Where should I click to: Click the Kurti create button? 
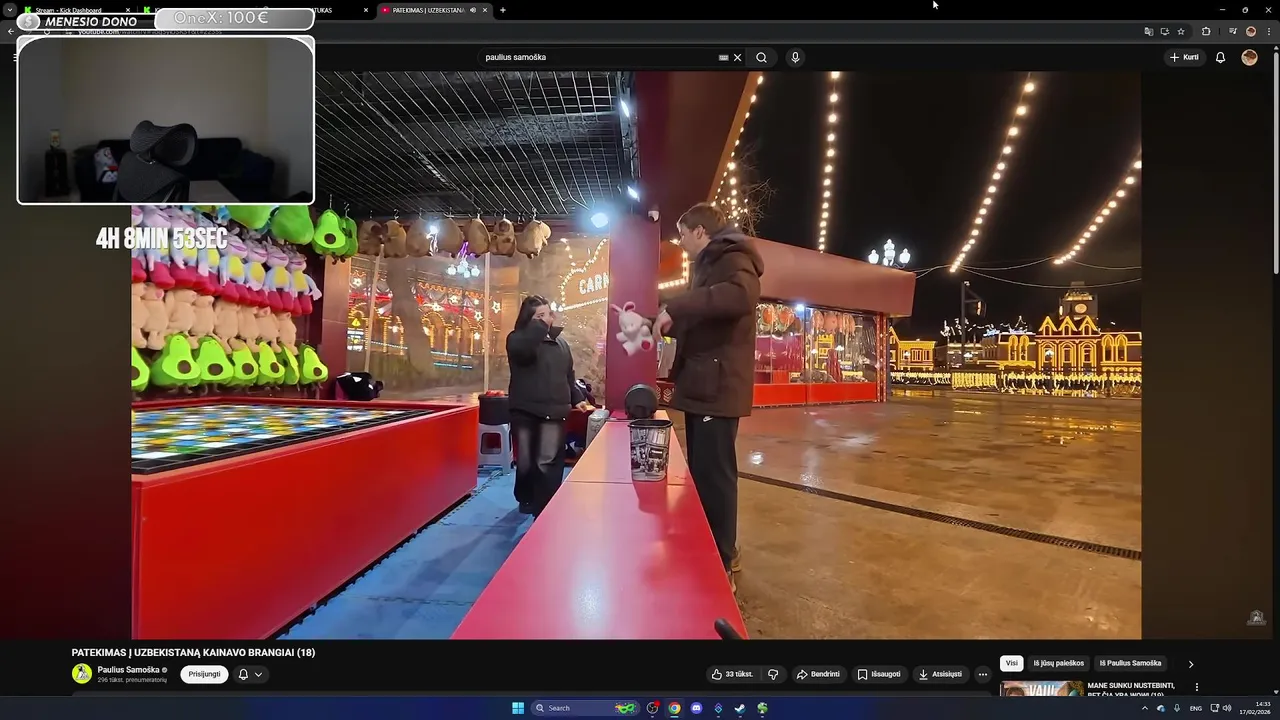tap(1184, 57)
